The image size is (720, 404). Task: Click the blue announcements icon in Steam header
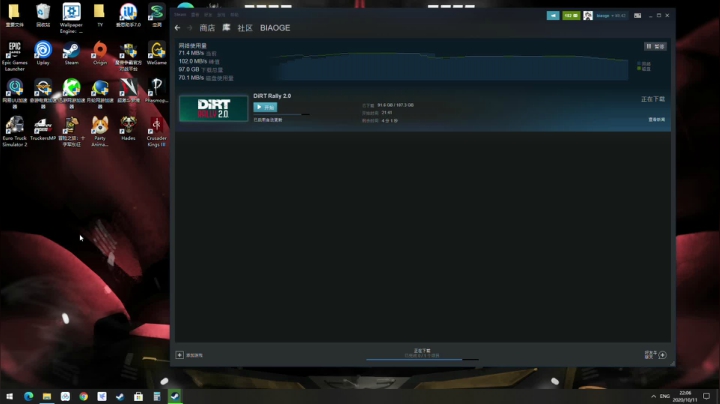coord(553,16)
